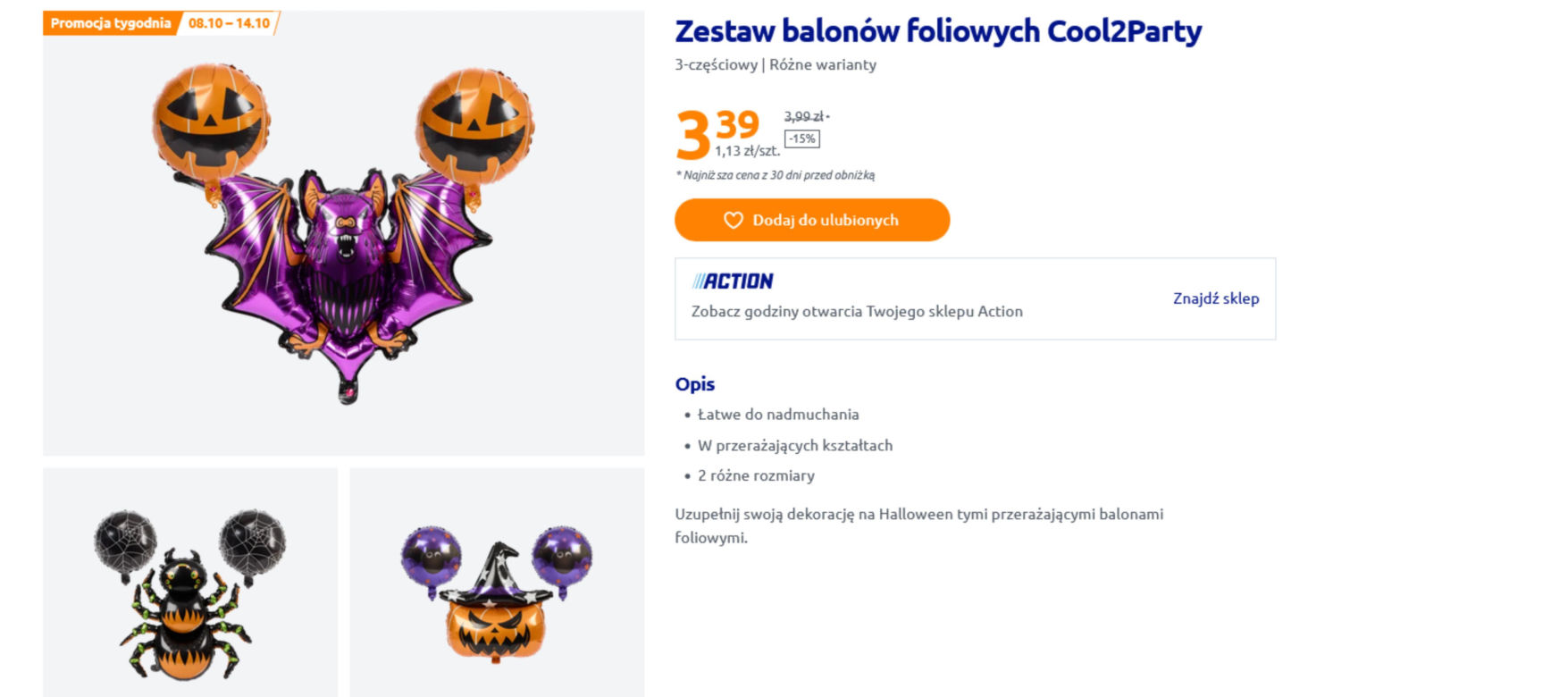Click the heart icon in favorites button
The image size is (1568, 697).
click(733, 220)
